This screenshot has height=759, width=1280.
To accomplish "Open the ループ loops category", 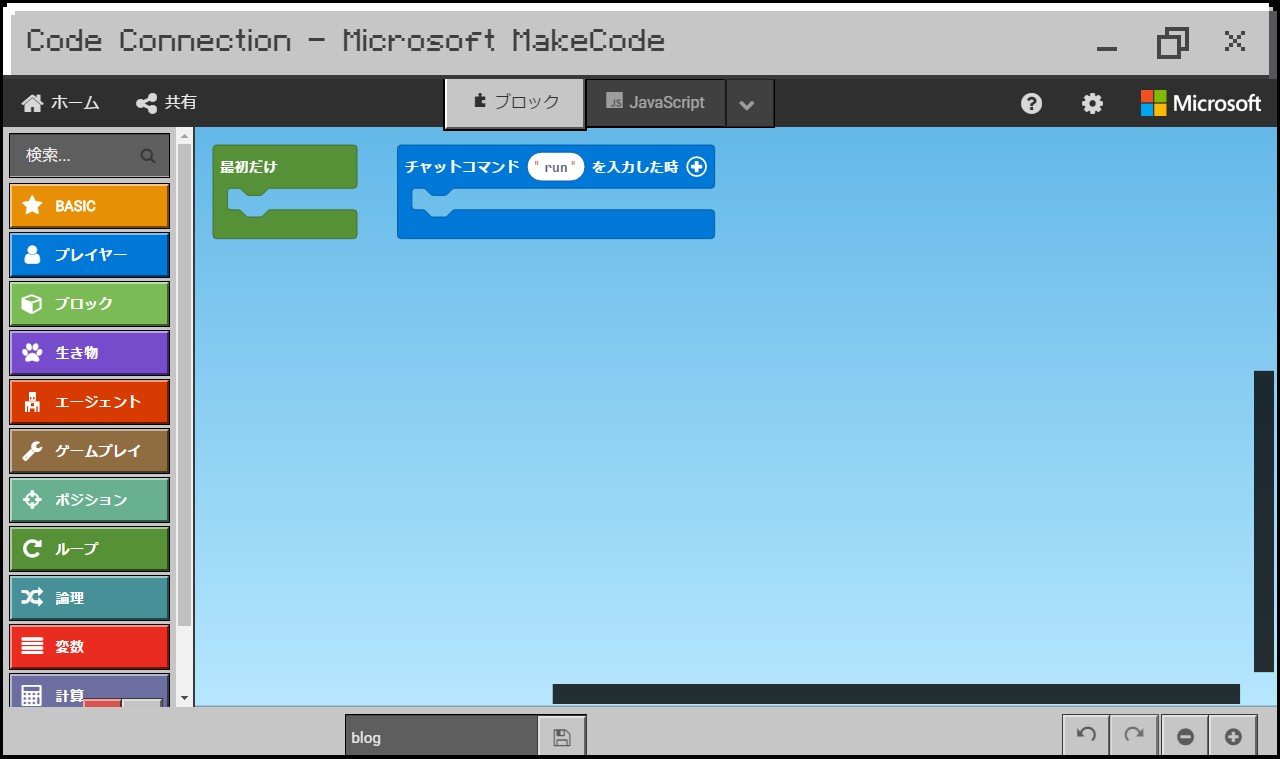I will 89,549.
